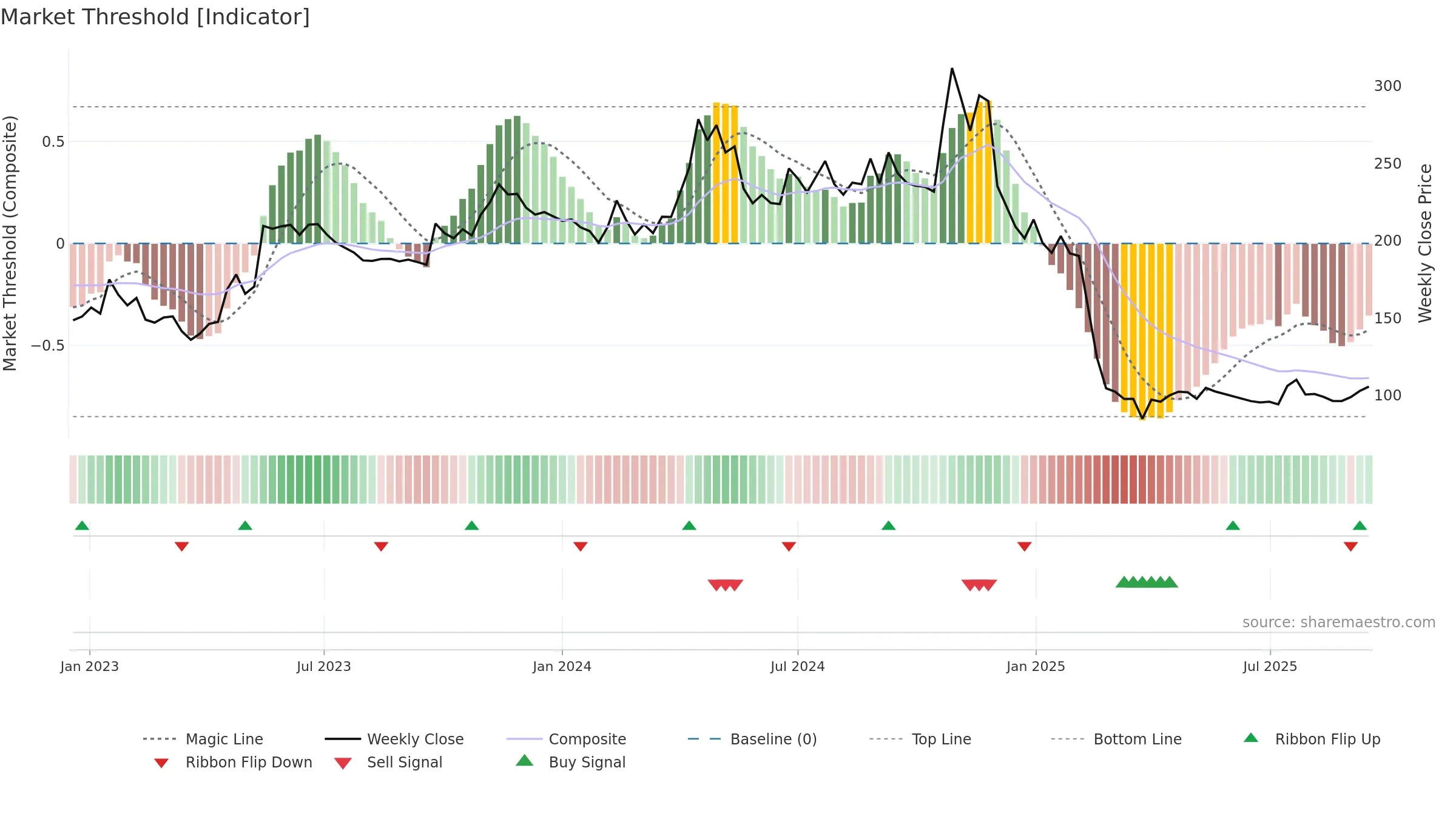Toggle the Magic Line legend entry
The height and width of the screenshot is (819, 1456).
[203, 739]
